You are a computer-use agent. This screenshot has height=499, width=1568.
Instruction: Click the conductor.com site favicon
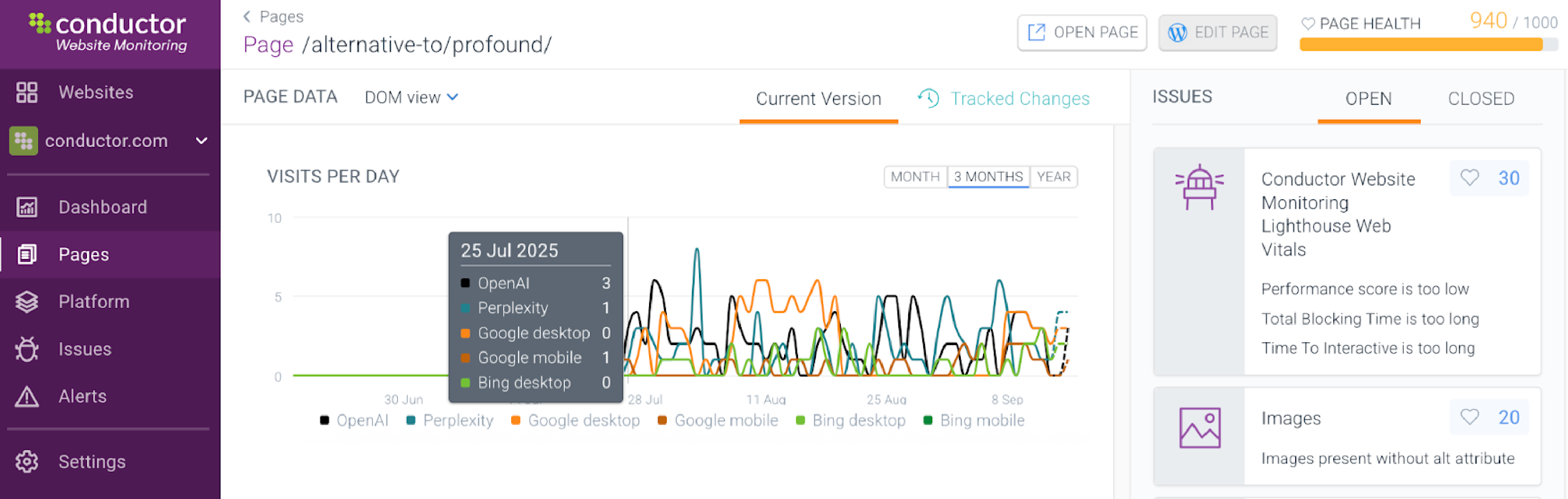(24, 141)
